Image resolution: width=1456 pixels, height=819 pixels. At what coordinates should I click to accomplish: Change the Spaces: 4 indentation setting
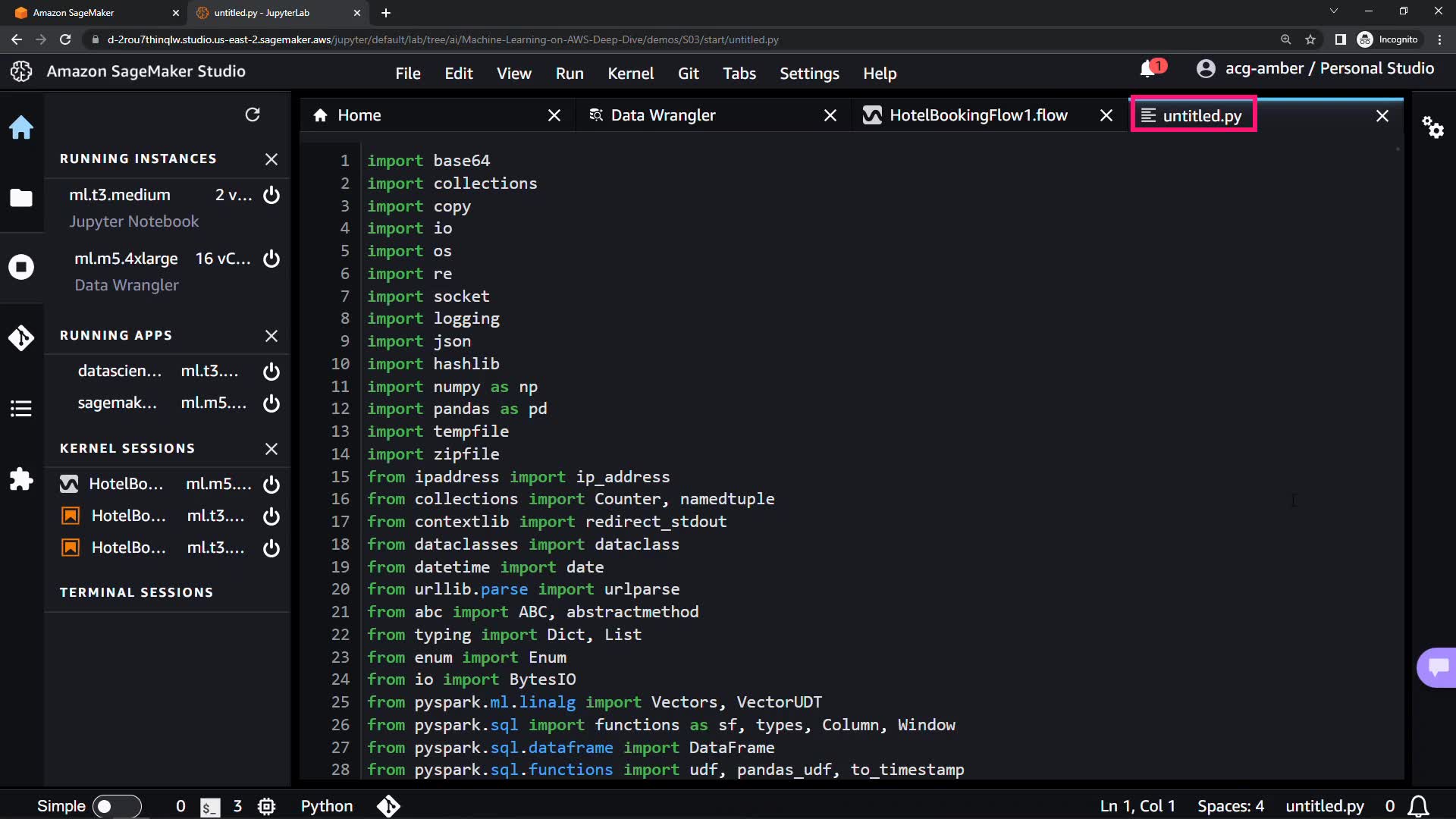point(1230,806)
